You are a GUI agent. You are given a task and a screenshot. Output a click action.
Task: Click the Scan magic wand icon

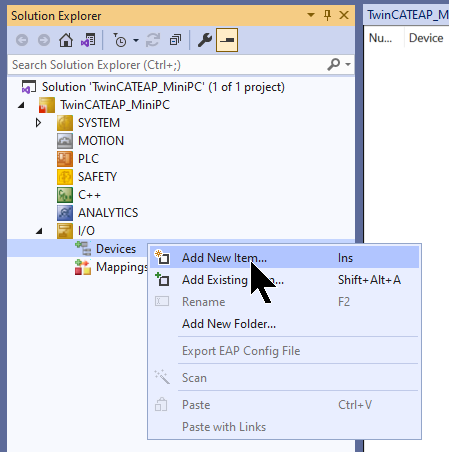(x=162, y=377)
